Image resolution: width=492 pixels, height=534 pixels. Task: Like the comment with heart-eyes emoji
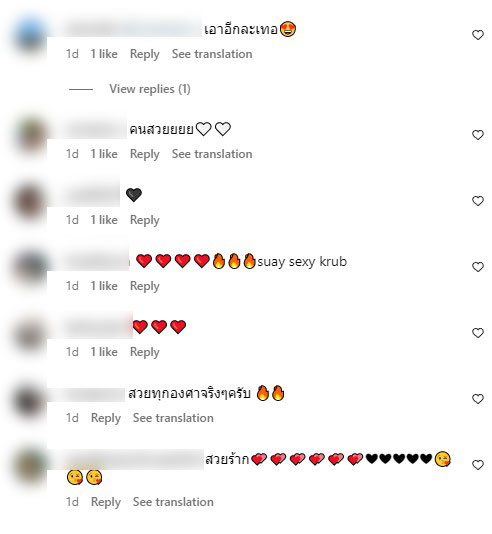[478, 35]
